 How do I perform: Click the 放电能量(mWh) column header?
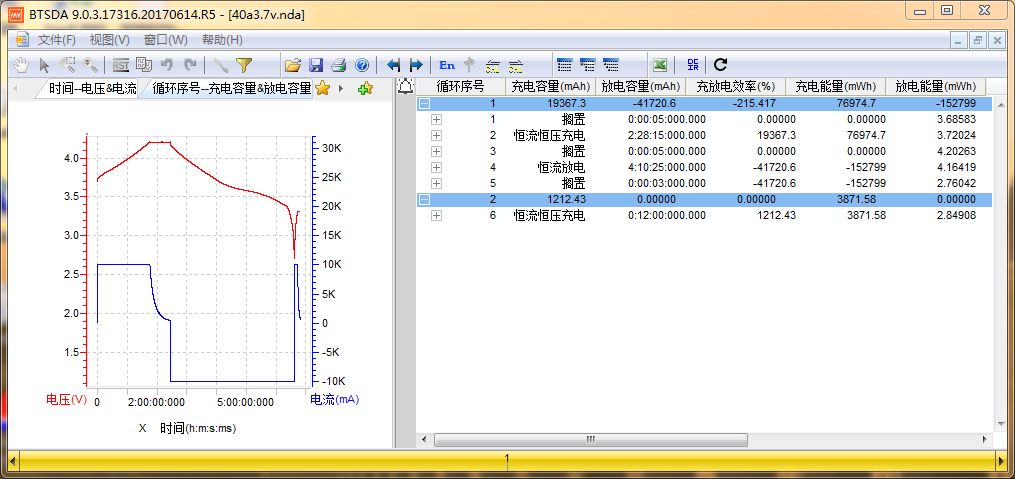pos(935,86)
